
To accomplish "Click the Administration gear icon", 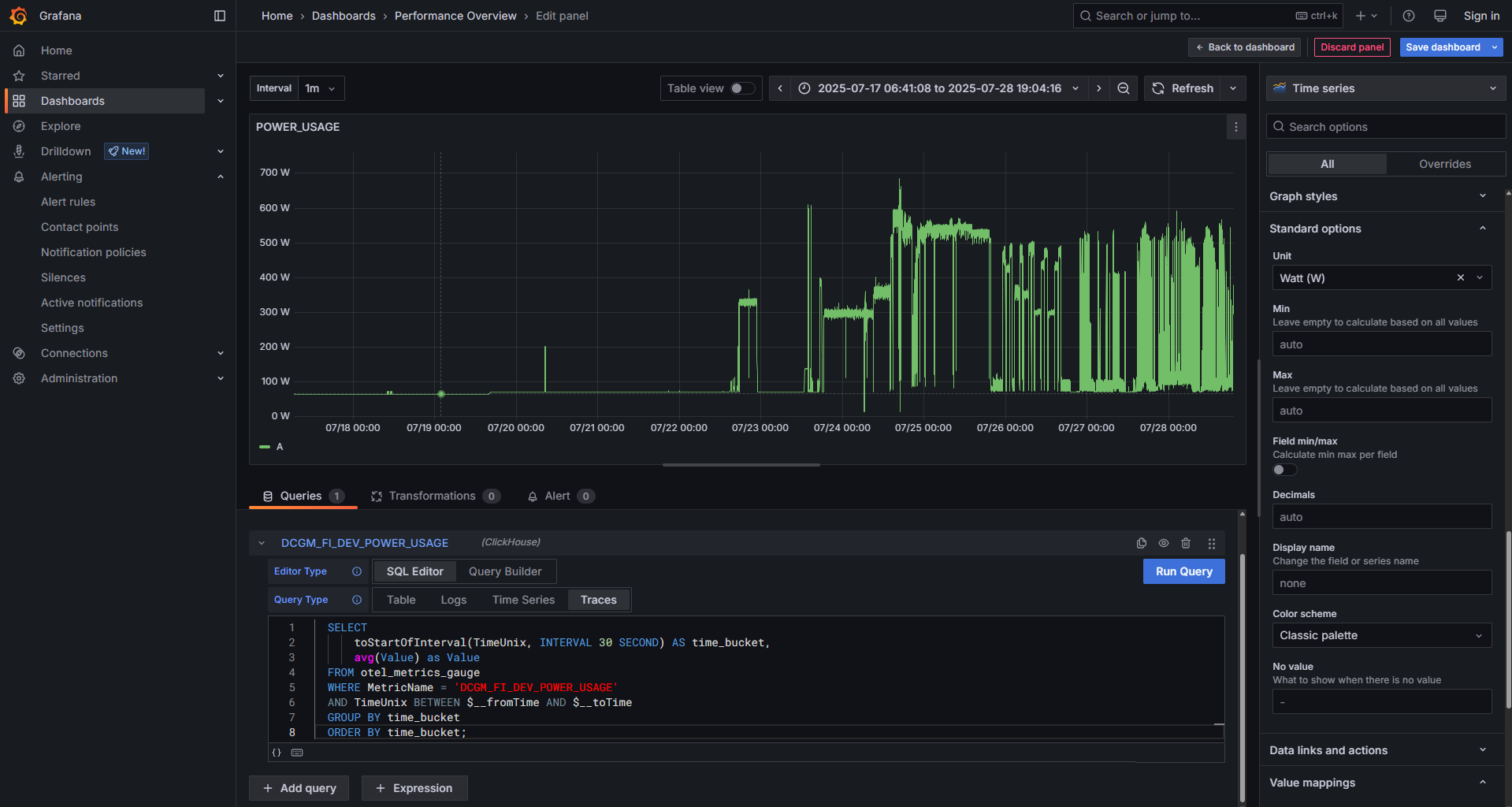I will pos(19,378).
